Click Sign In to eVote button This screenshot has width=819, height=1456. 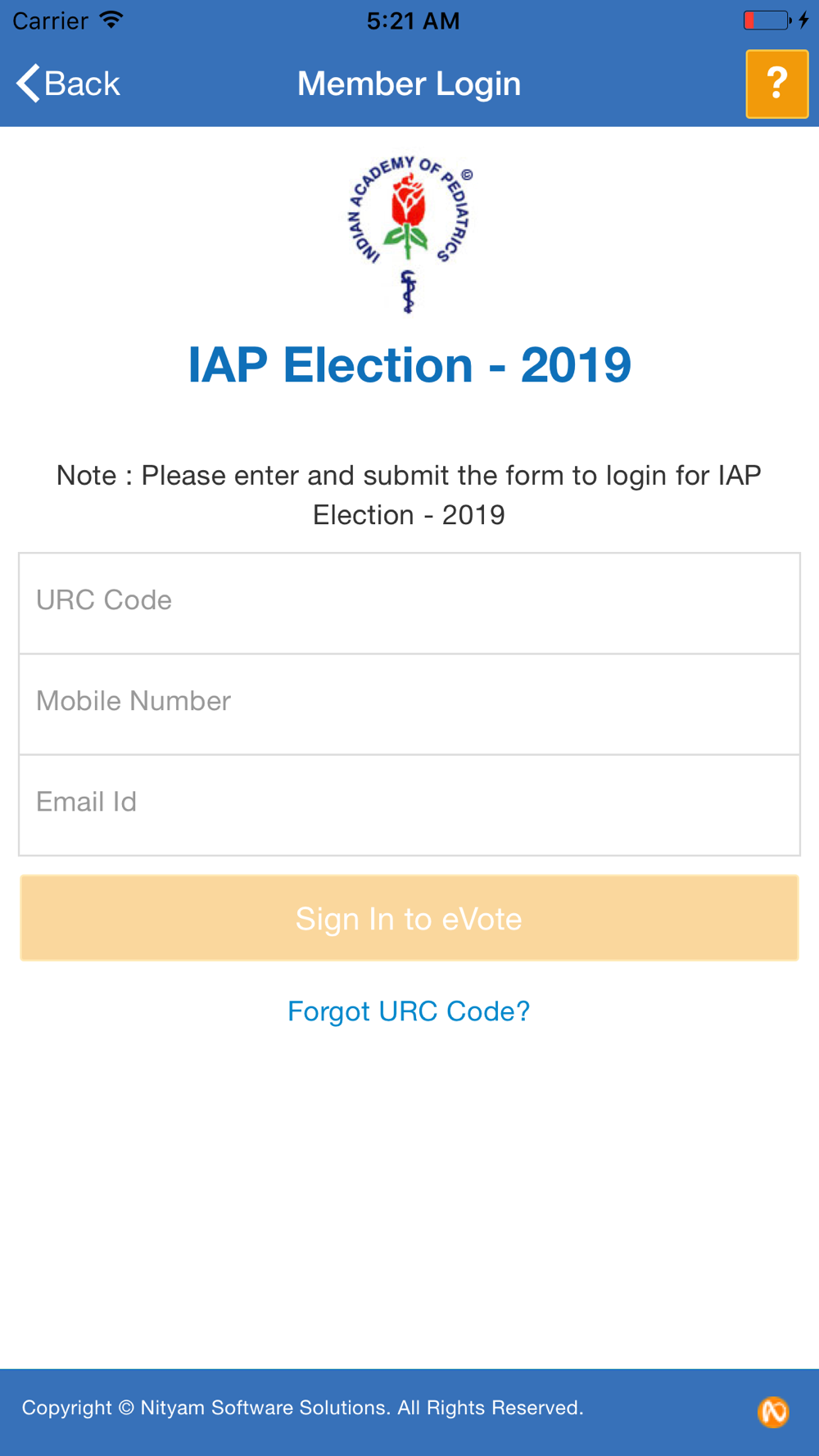pyautogui.click(x=409, y=918)
